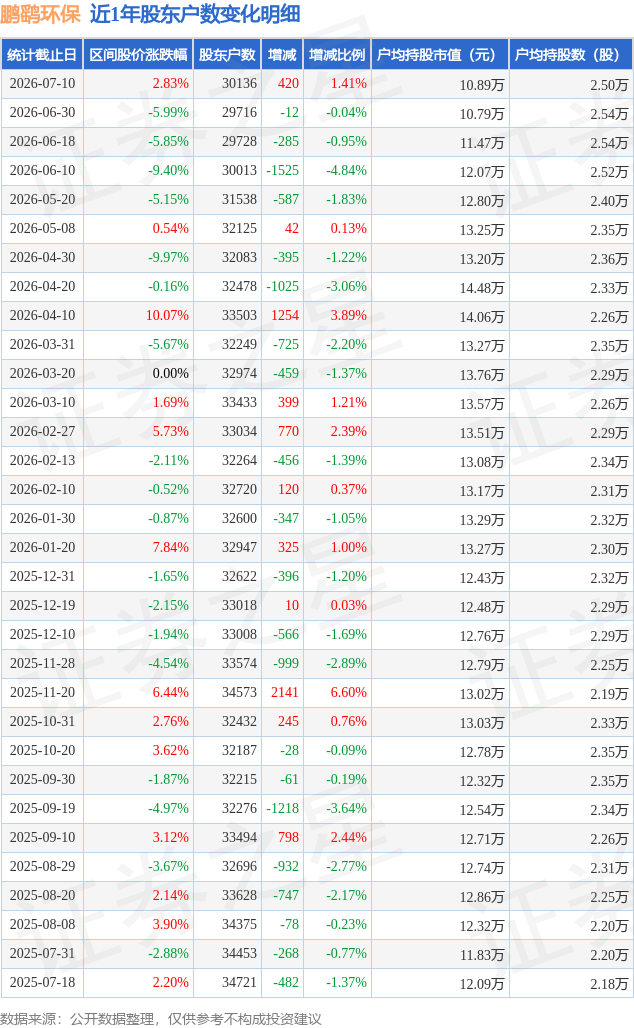Image resolution: width=634 pixels, height=1028 pixels.
Task: Click the -1525 decrease value cell
Action: pos(283,170)
